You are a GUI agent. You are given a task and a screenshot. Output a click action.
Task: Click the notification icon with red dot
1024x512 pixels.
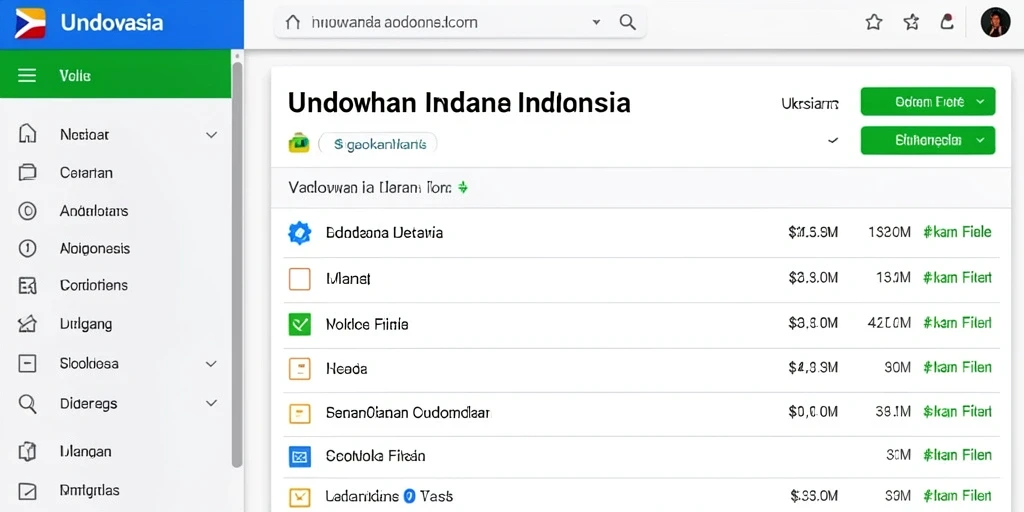tap(947, 22)
